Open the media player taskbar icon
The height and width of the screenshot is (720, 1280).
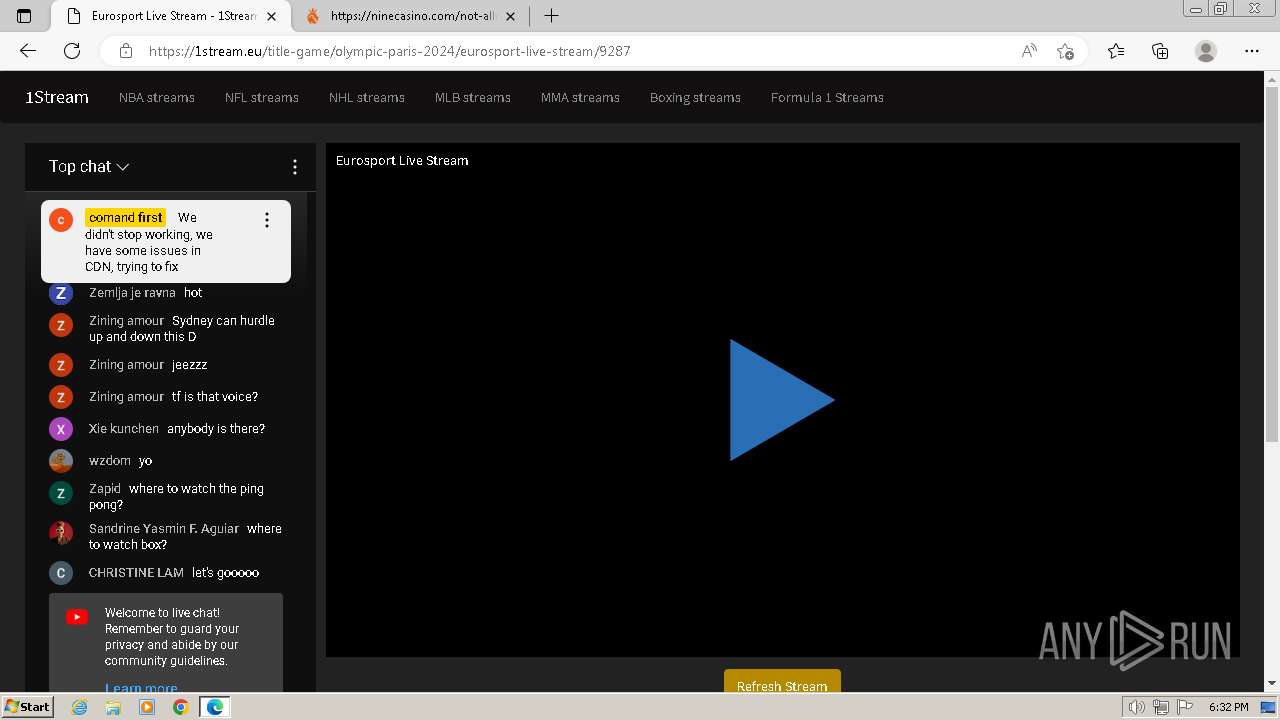pyautogui.click(x=147, y=707)
